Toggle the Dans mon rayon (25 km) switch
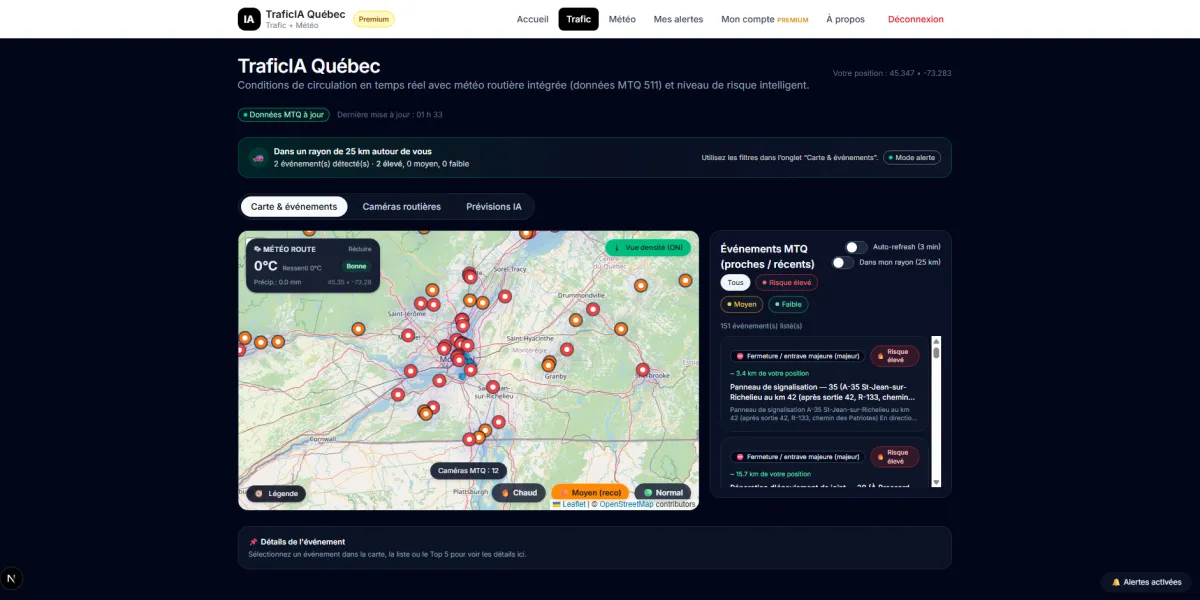Image resolution: width=1200 pixels, height=600 pixels. 844,263
